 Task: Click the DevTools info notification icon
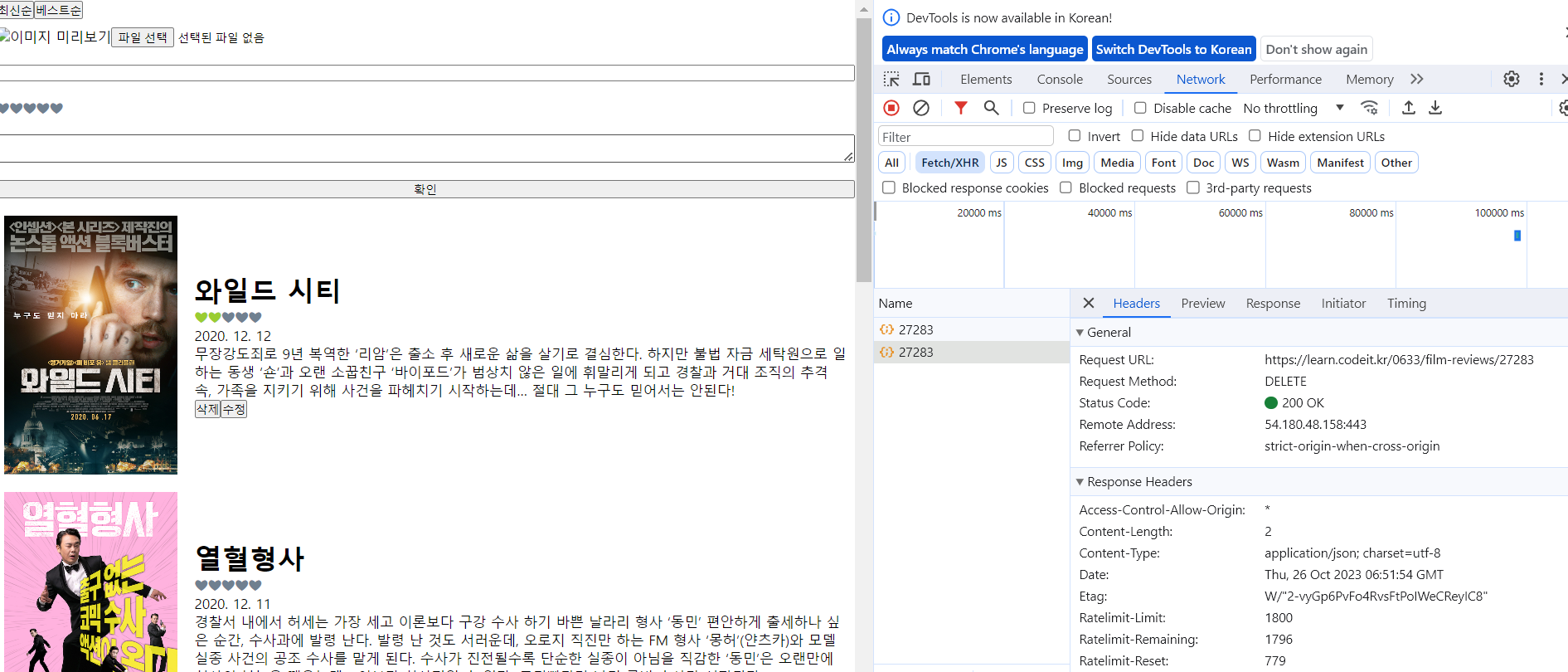click(891, 17)
